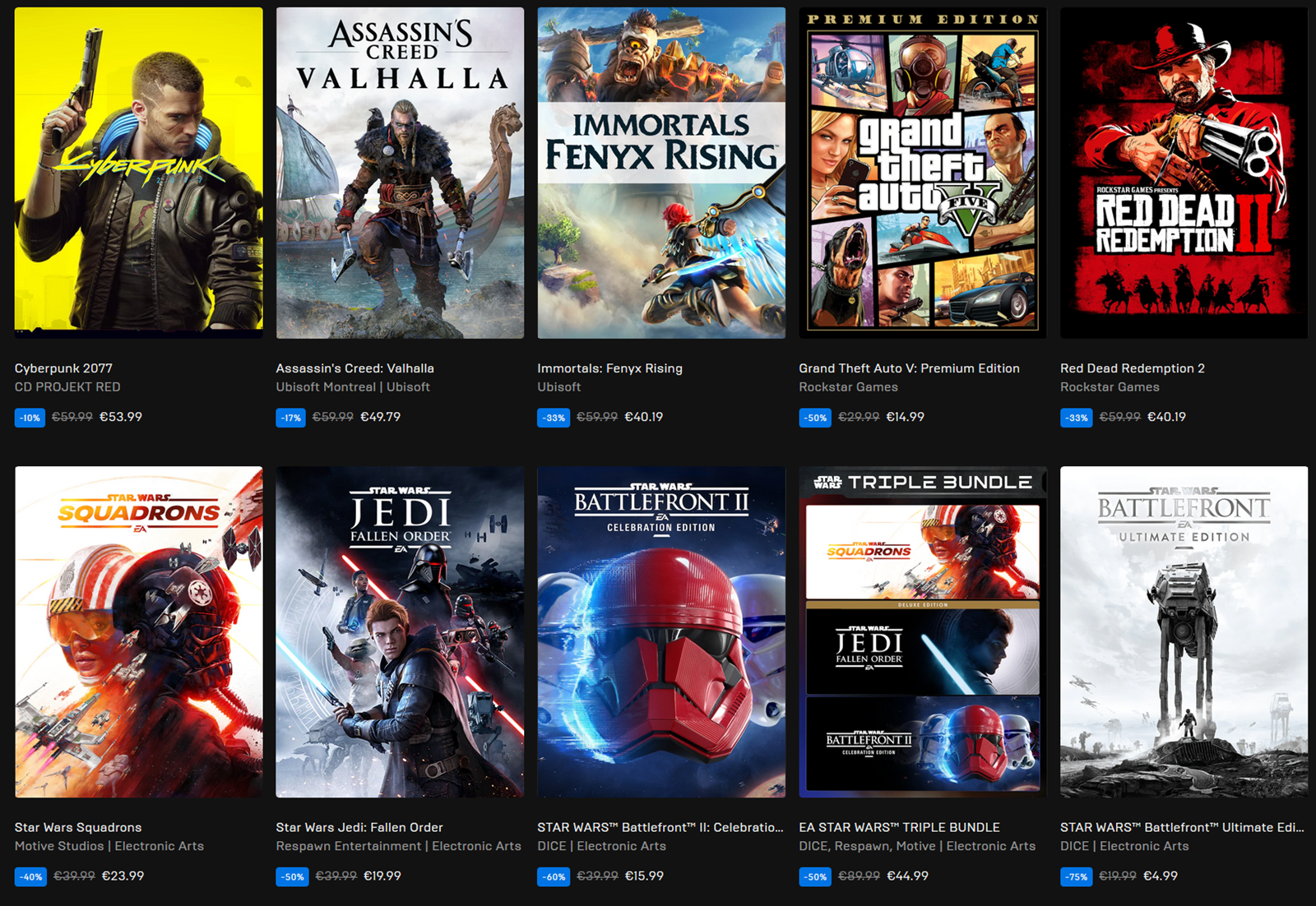The width and height of the screenshot is (1316, 906).
Task: Click the -10% discount badge on Cyberpunk 2077
Action: pos(30,418)
